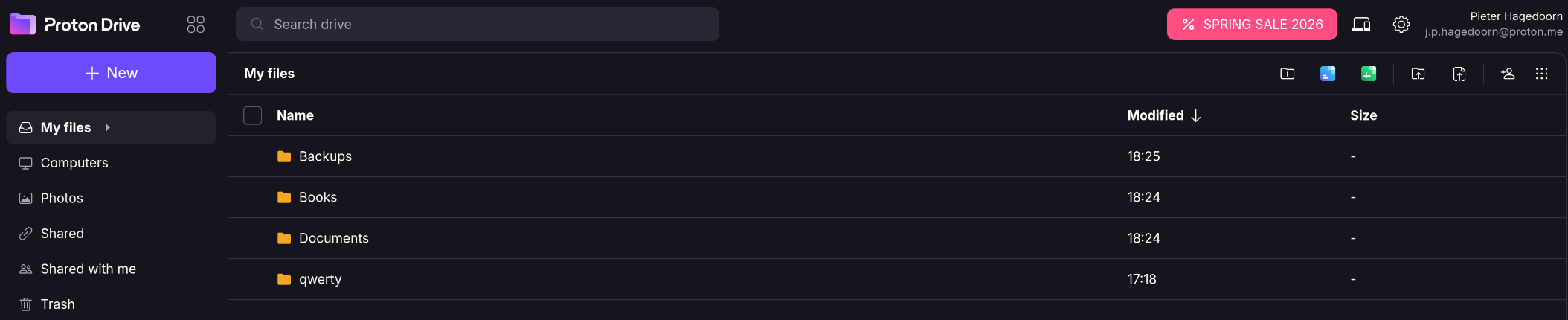Screen dimensions: 1568x320
Task: Create a new Proton spreadsheet
Action: tap(1369, 74)
